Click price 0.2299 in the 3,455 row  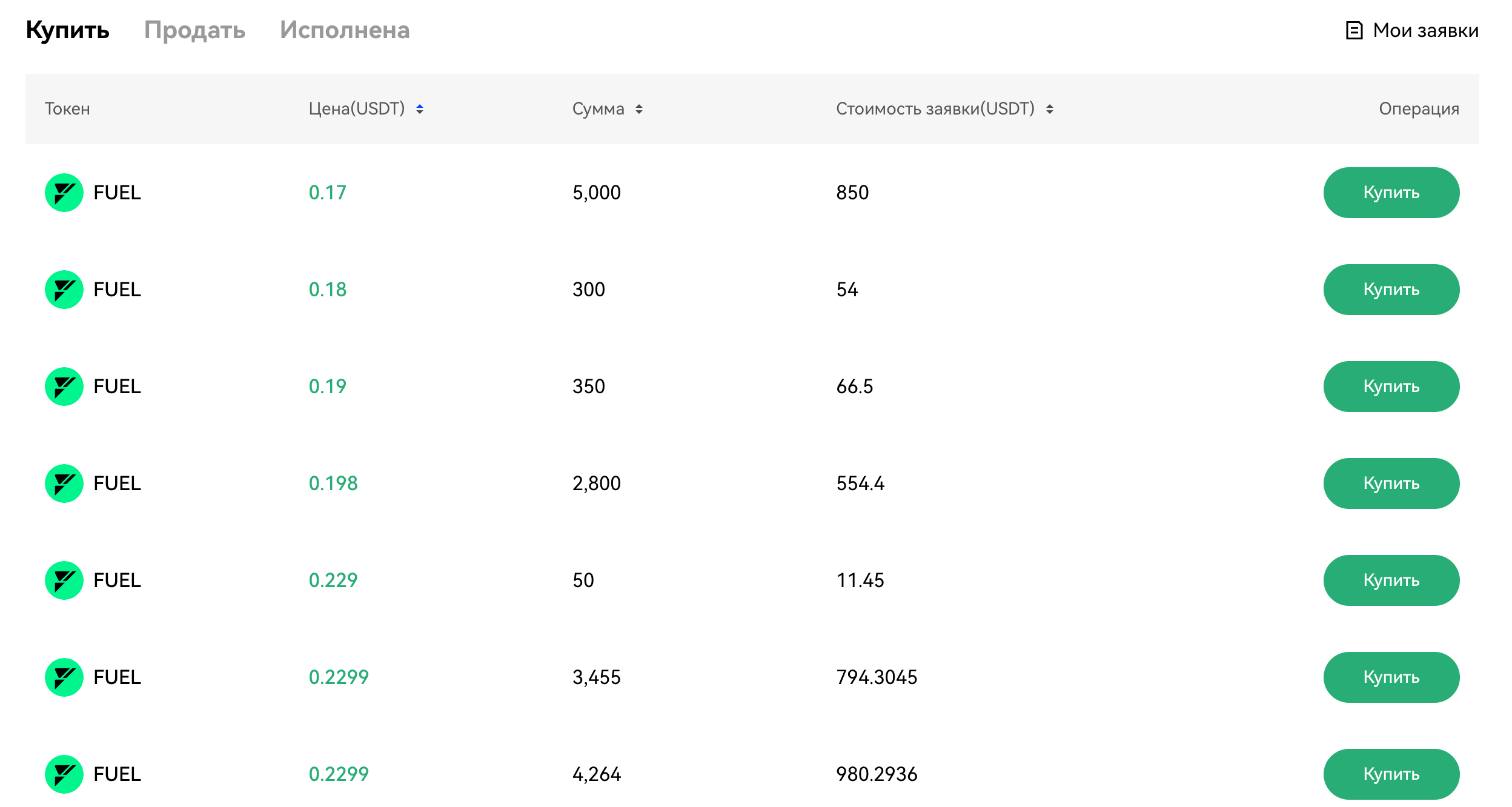click(339, 677)
